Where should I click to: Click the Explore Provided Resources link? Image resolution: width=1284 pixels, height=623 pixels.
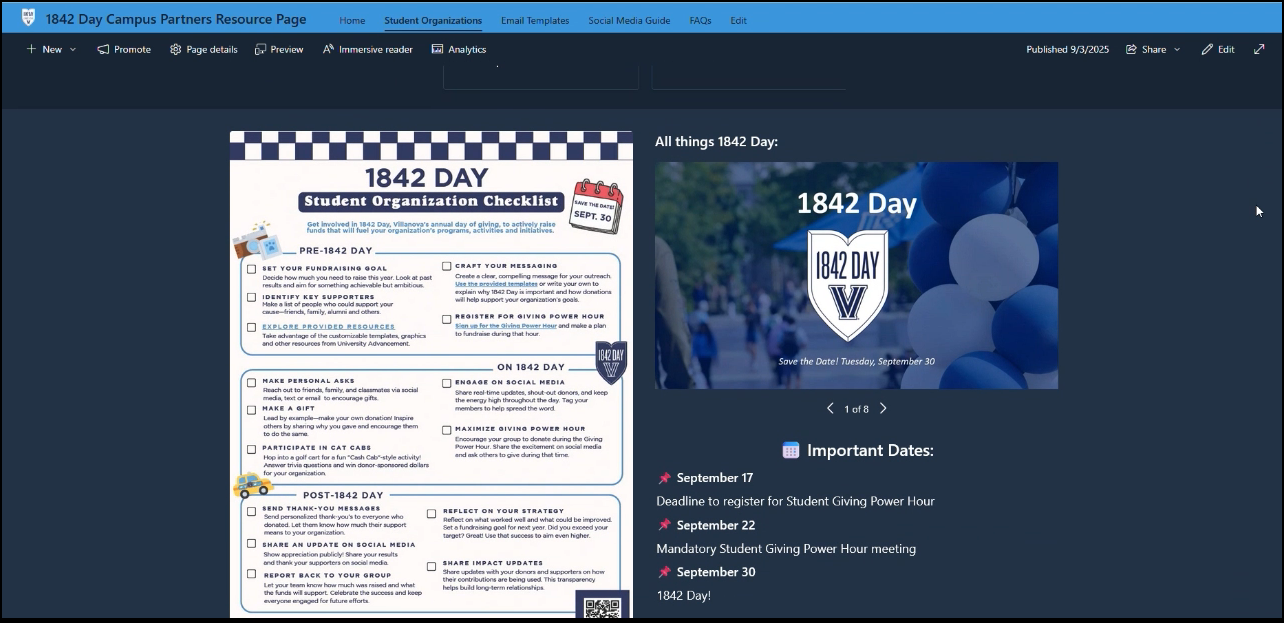pyautogui.click(x=328, y=326)
